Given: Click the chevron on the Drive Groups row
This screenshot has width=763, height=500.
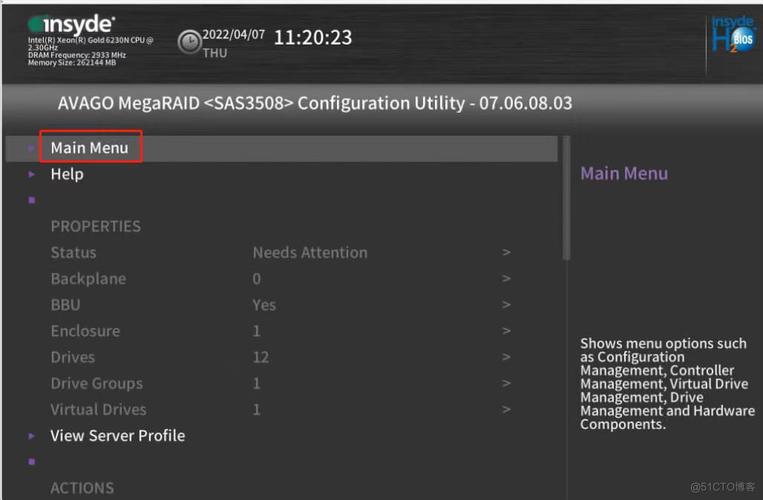Looking at the screenshot, I should click(x=506, y=384).
